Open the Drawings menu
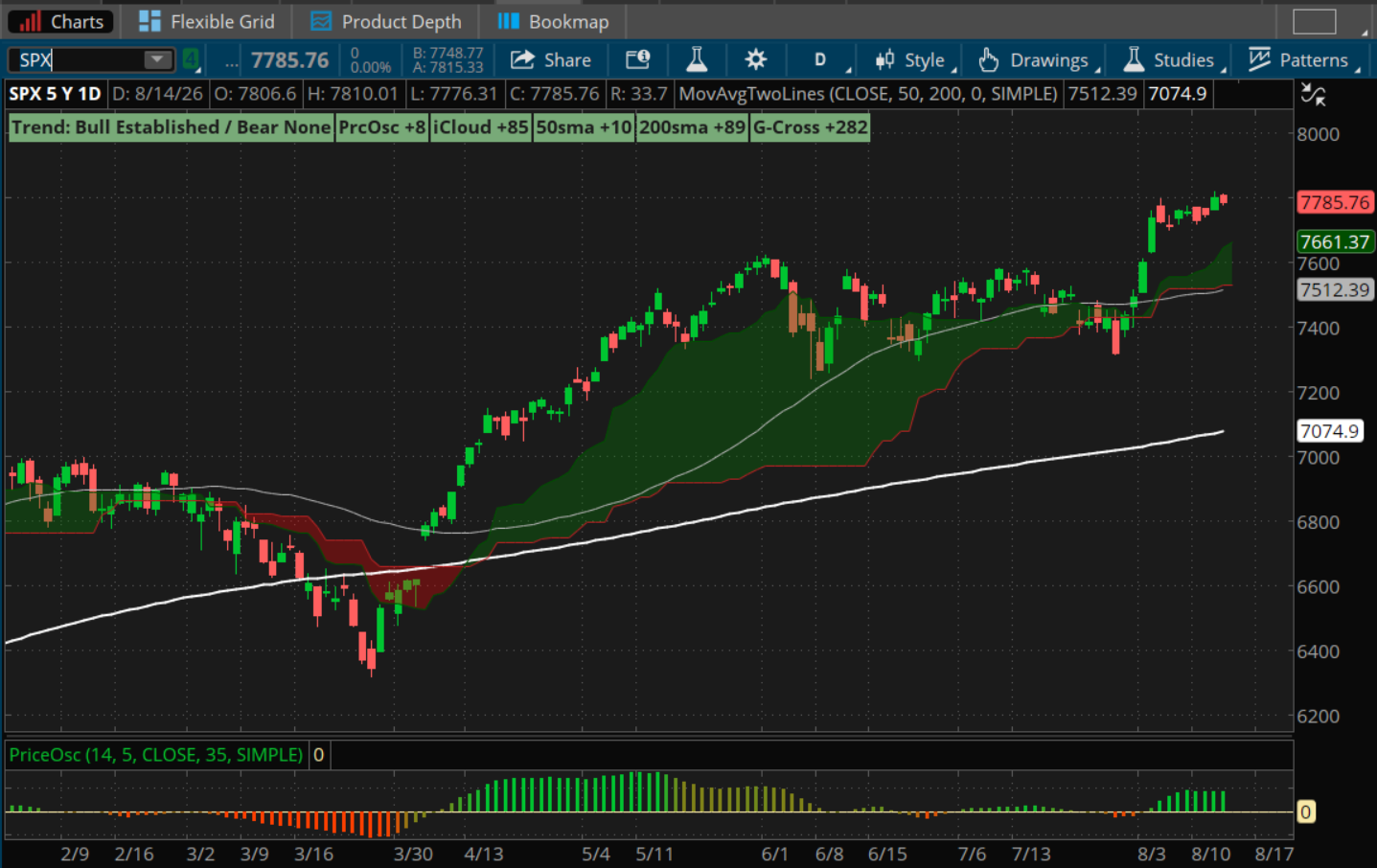 [x=1038, y=60]
